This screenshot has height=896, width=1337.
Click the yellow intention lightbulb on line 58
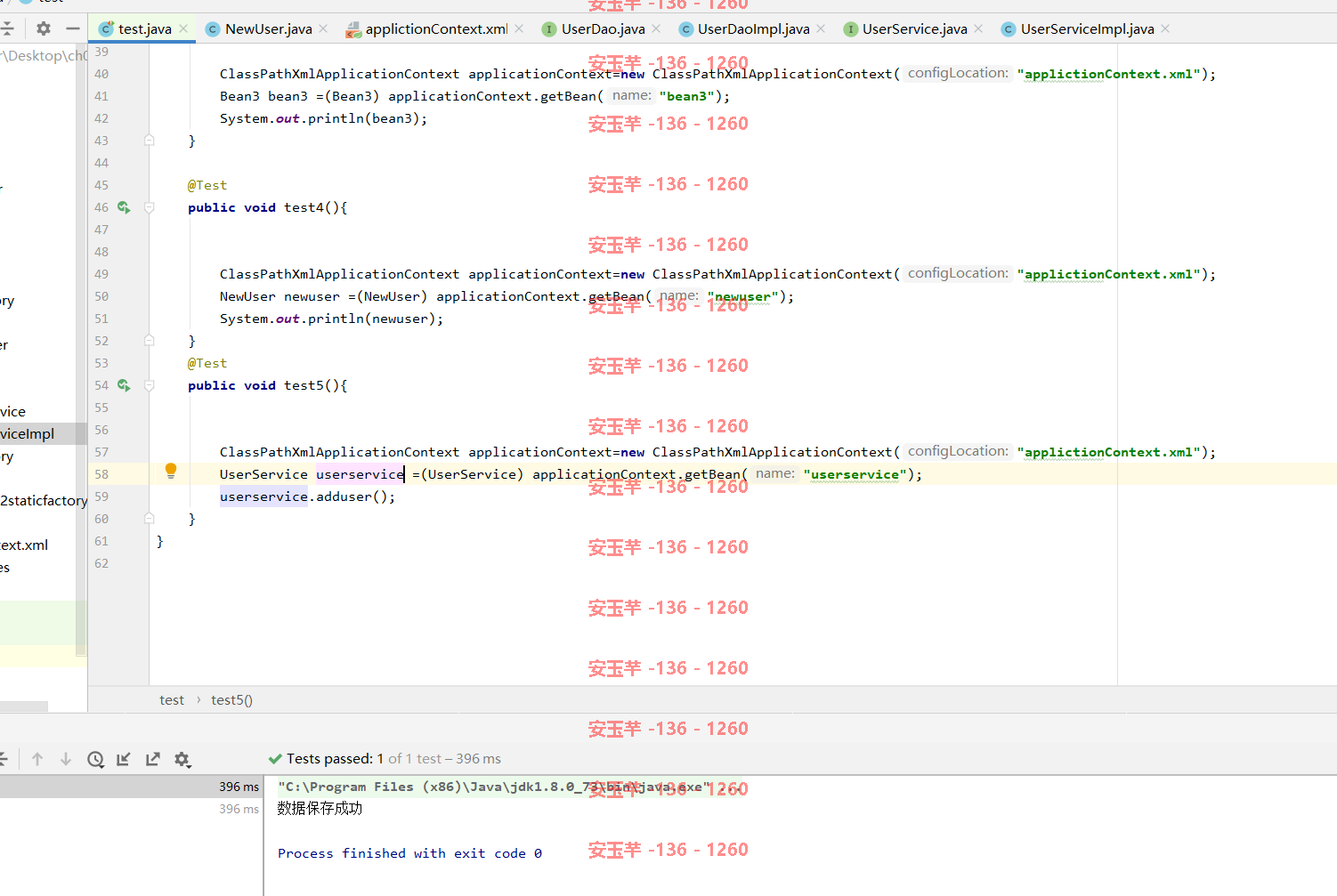point(171,472)
